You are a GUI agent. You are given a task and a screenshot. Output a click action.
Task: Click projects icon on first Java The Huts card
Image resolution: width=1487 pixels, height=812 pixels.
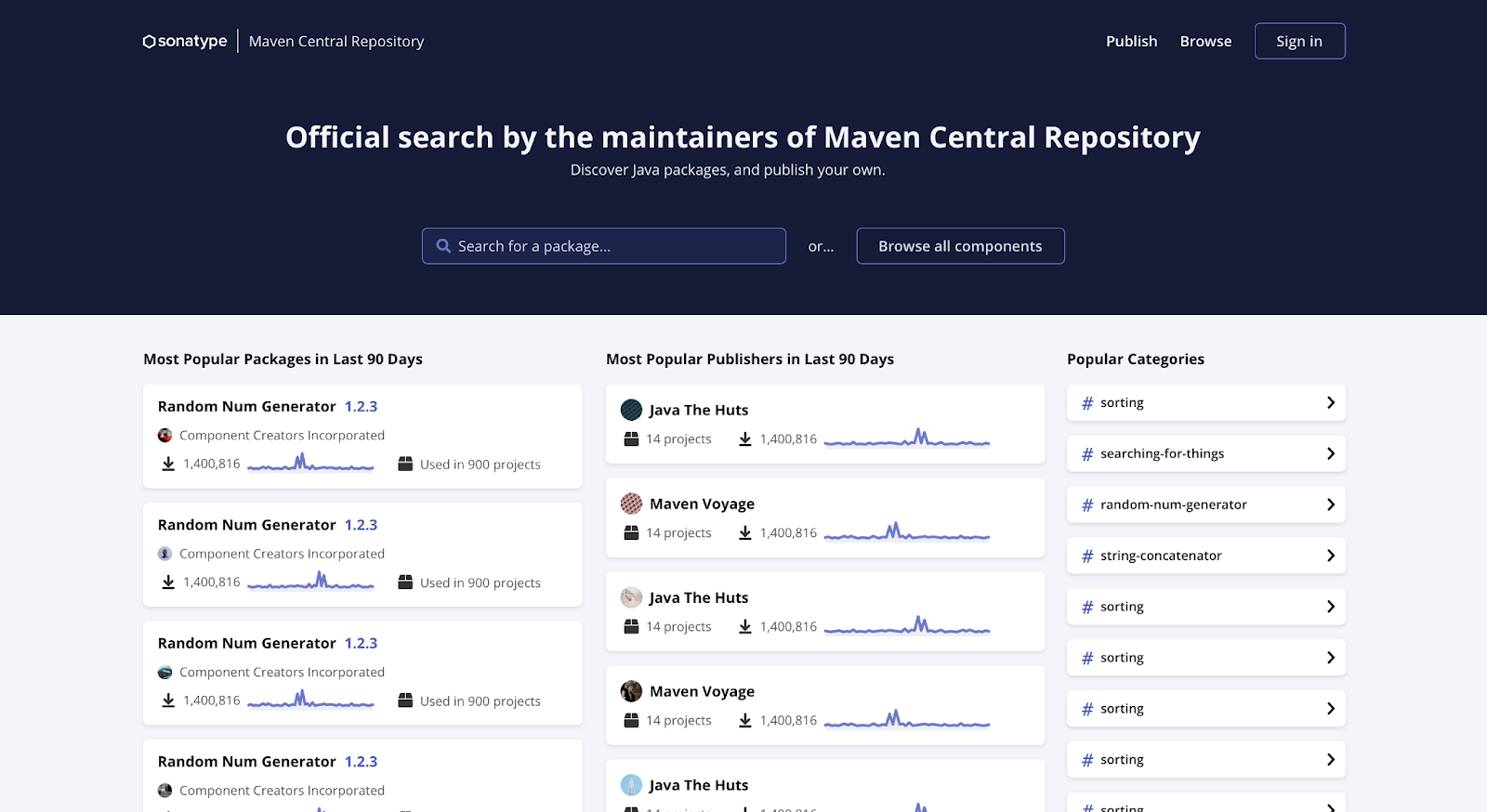pos(631,439)
